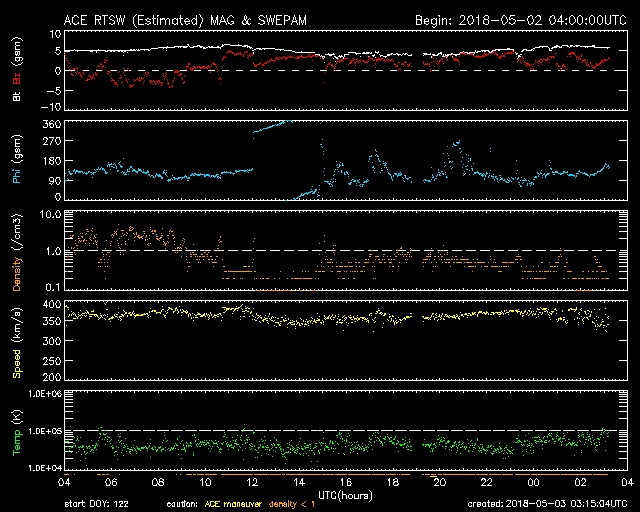Click the yellow "ACE maneuver" legend text

233,504
